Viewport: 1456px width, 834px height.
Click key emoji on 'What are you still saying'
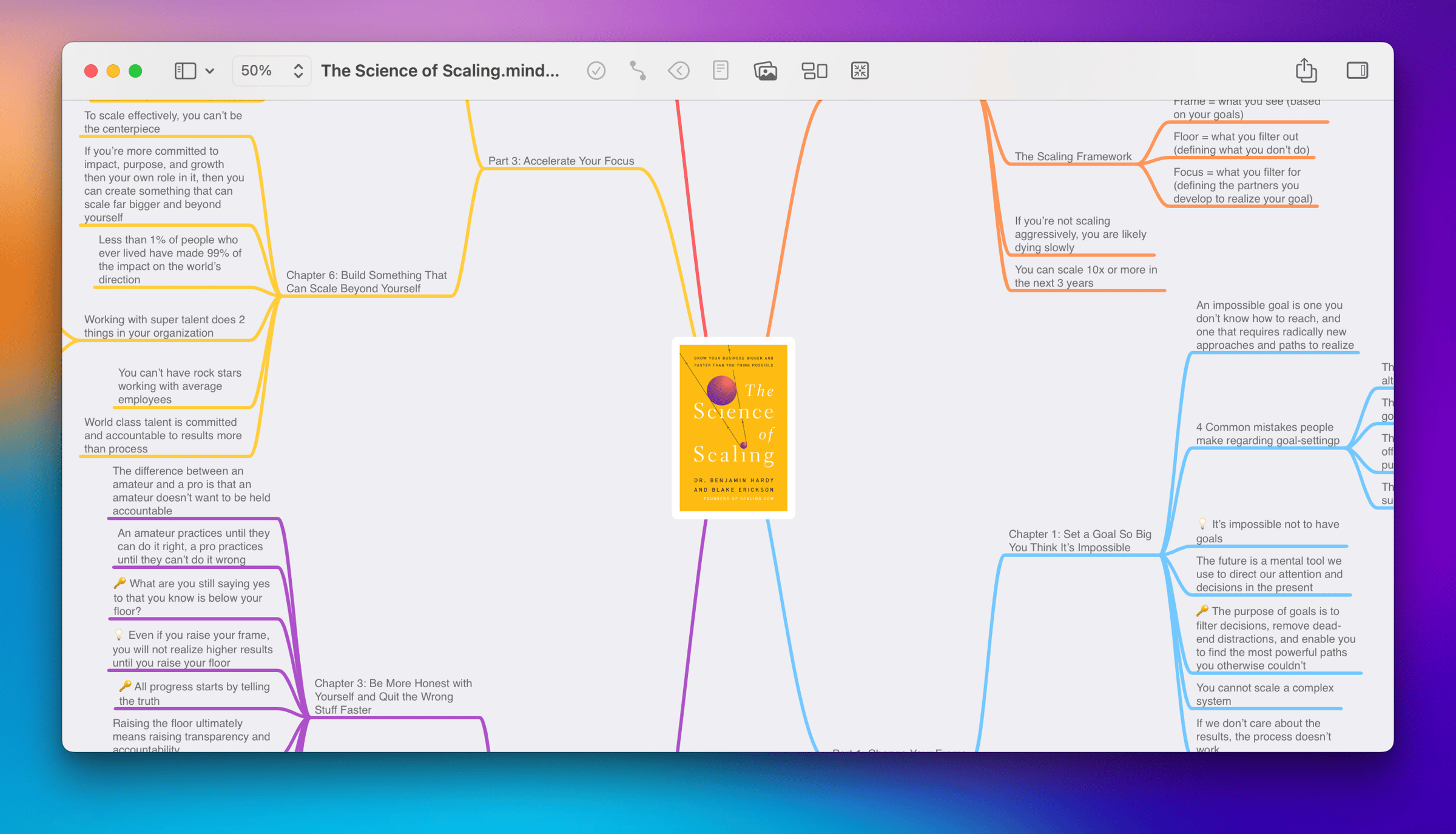coord(120,583)
